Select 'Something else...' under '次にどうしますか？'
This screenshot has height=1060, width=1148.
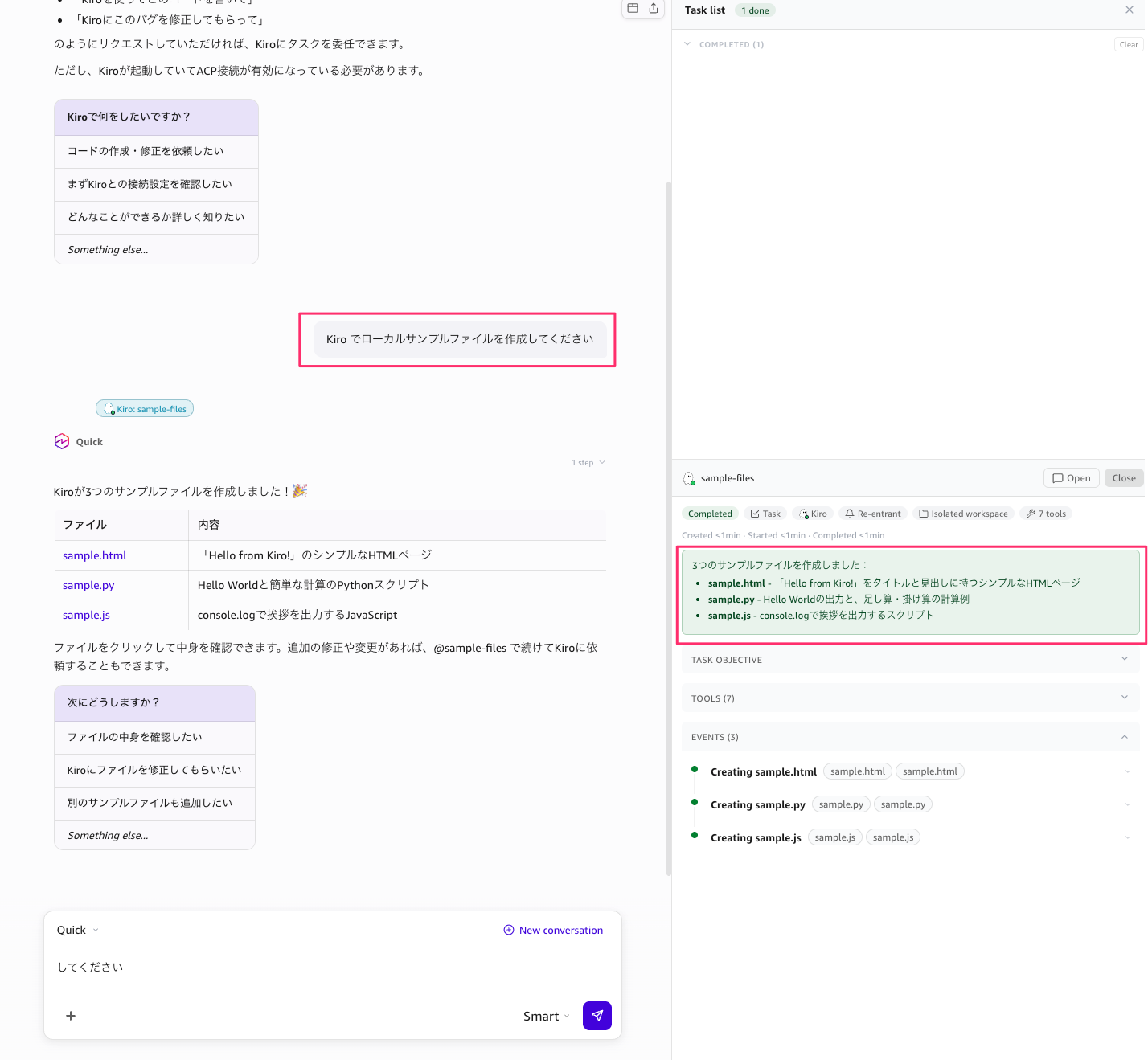pos(154,835)
